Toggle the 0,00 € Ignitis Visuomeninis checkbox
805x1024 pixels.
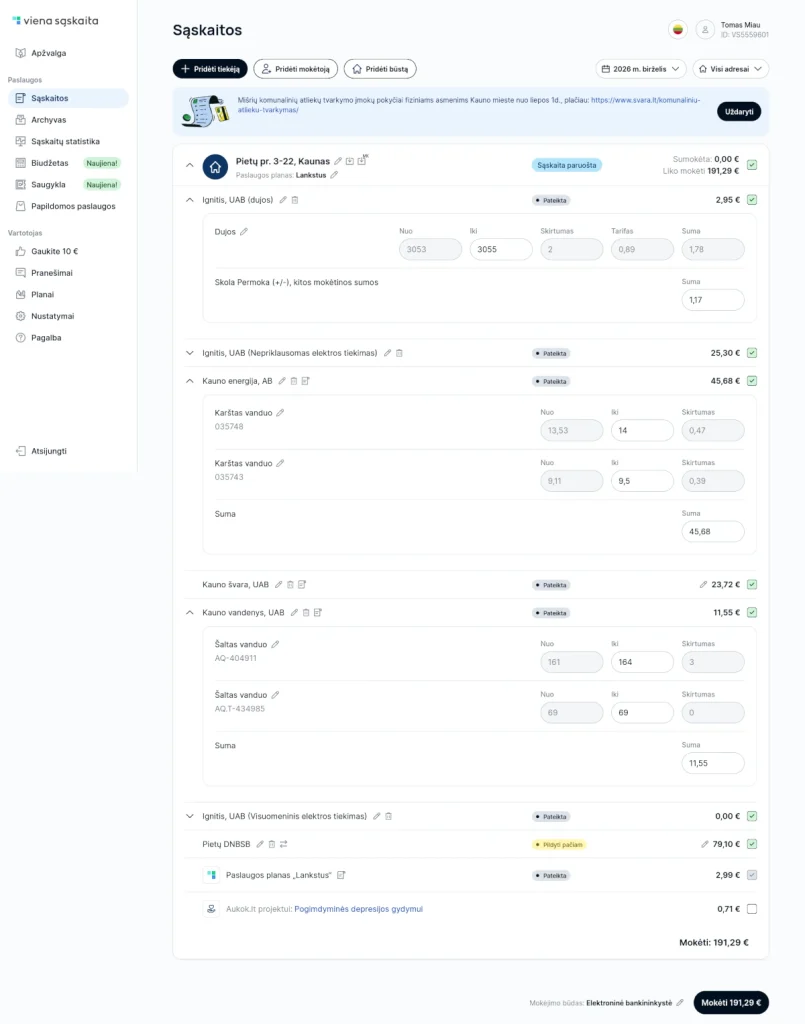pos(752,816)
